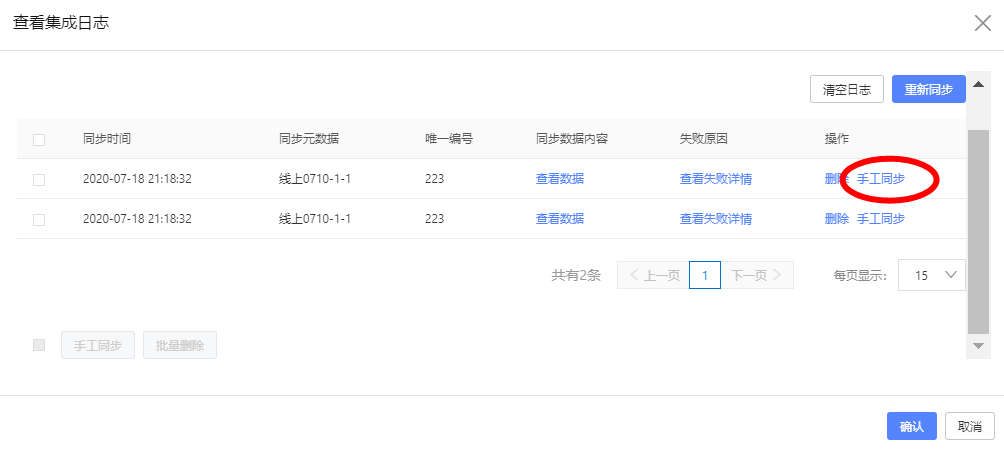
Task: Click the vertical scrollbar thumb
Action: [978, 231]
